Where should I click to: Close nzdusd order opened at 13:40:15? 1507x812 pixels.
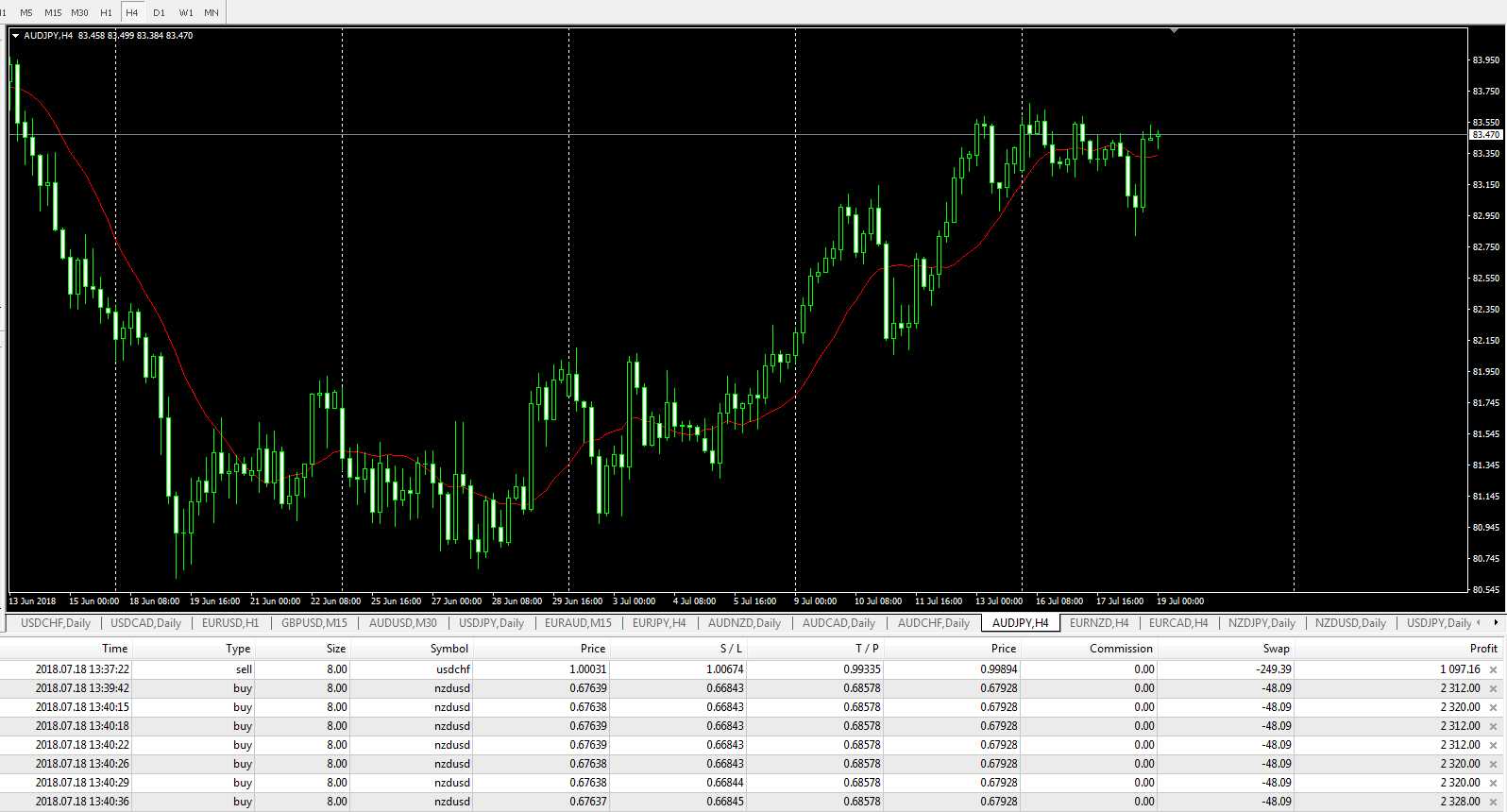(x=1493, y=707)
